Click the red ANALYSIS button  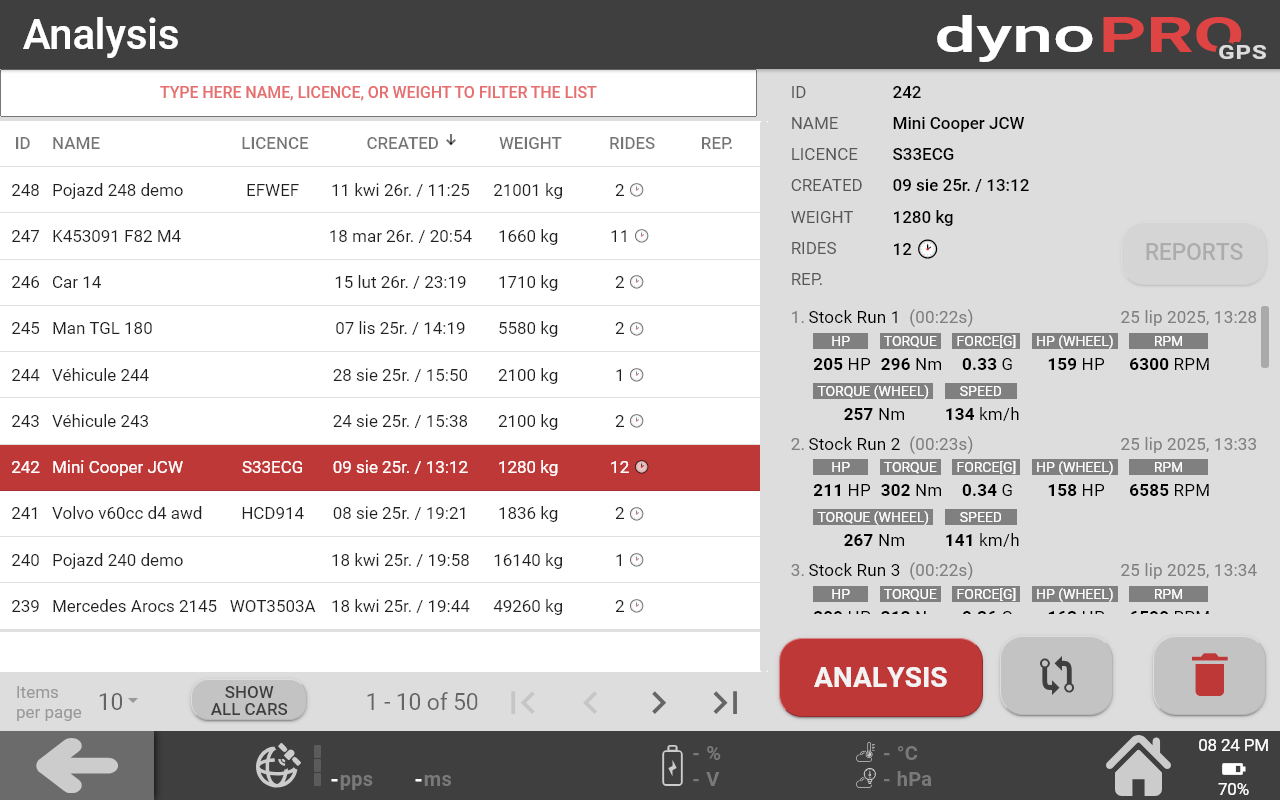coord(881,677)
